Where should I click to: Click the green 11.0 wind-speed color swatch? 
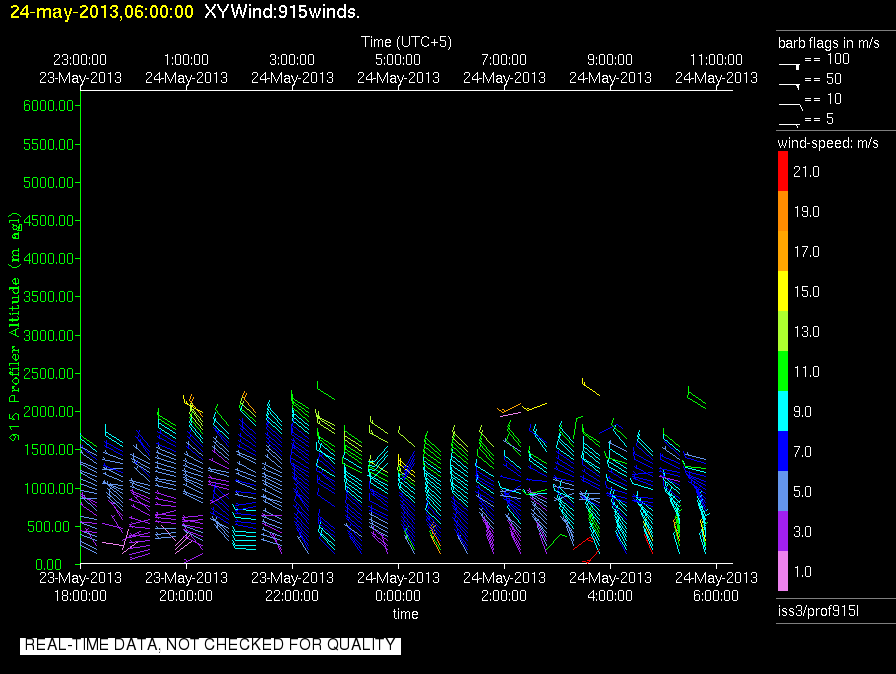(x=783, y=371)
